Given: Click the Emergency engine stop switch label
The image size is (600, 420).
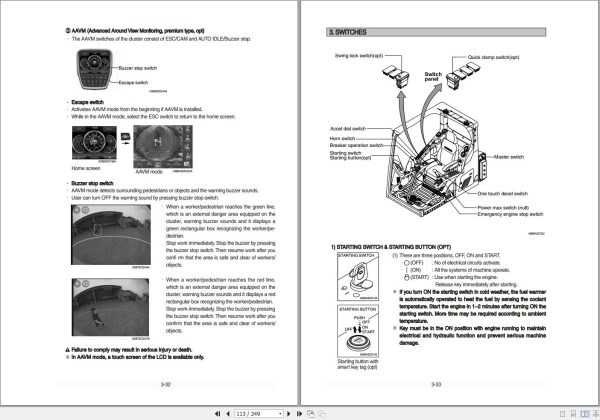Looking at the screenshot, I should [510, 214].
